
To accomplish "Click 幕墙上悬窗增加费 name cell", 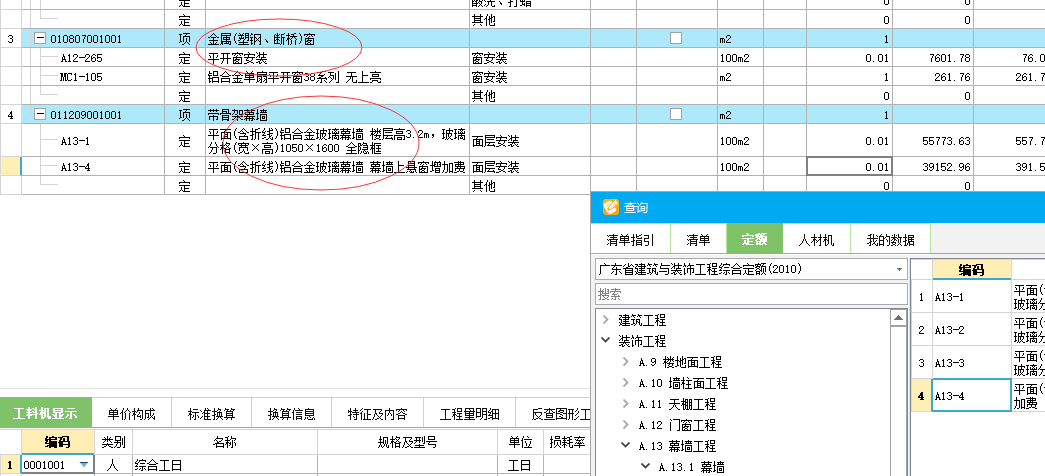I will [338, 167].
